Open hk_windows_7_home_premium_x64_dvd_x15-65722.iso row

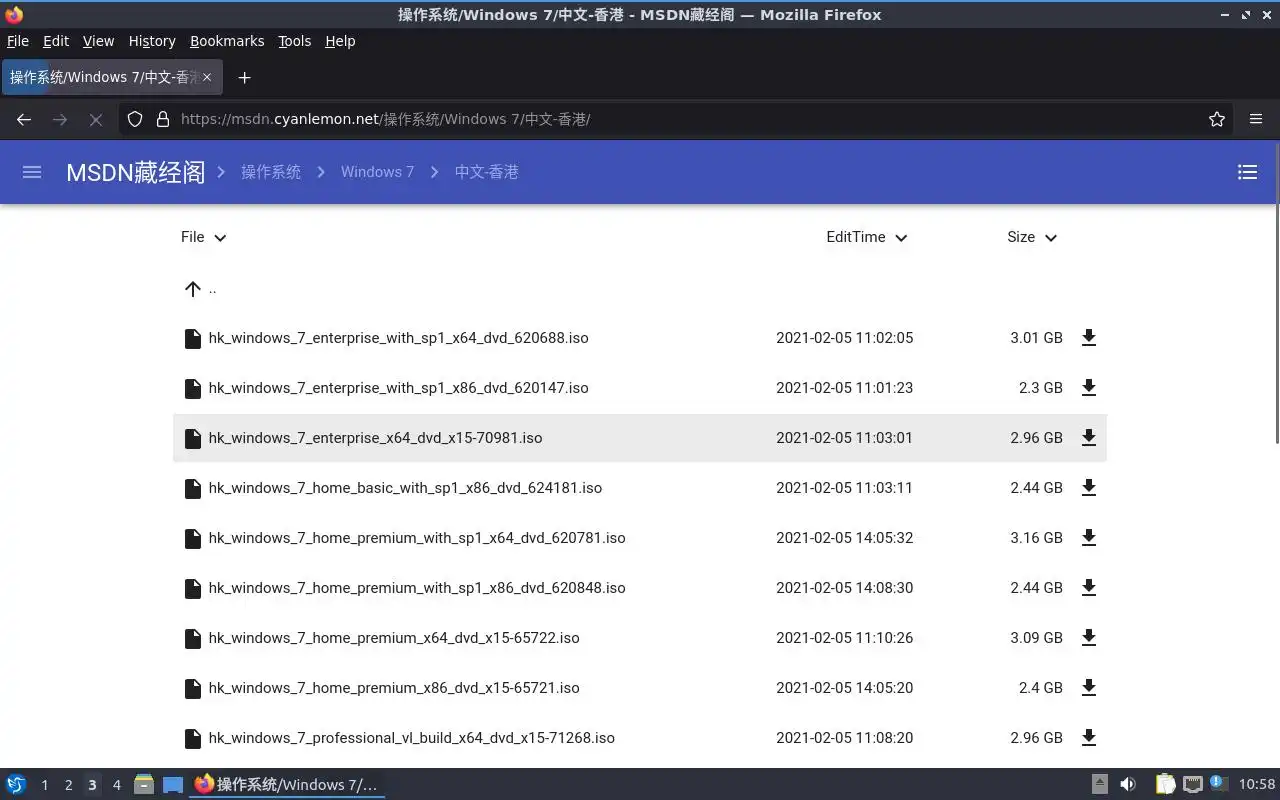[640, 638]
